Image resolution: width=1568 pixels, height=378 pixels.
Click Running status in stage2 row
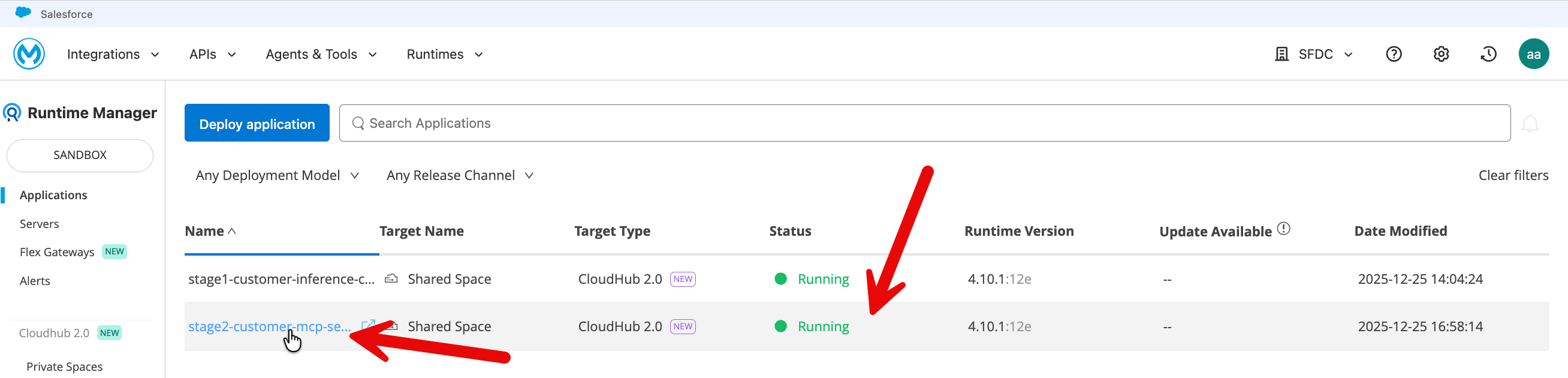pos(823,327)
